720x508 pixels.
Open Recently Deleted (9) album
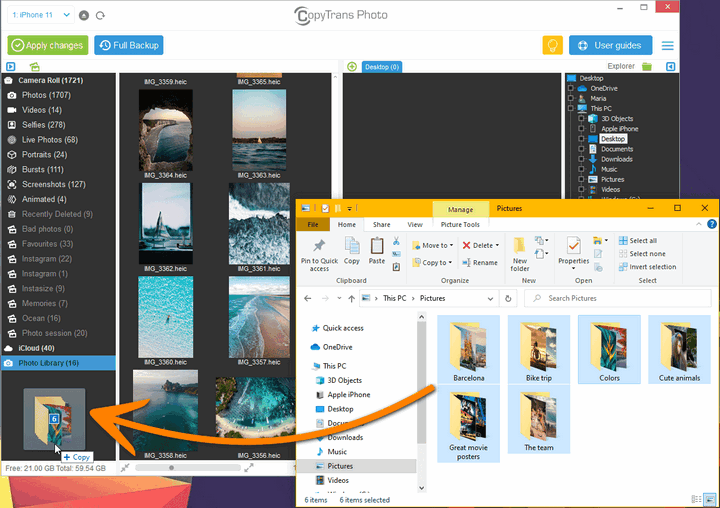click(x=57, y=214)
